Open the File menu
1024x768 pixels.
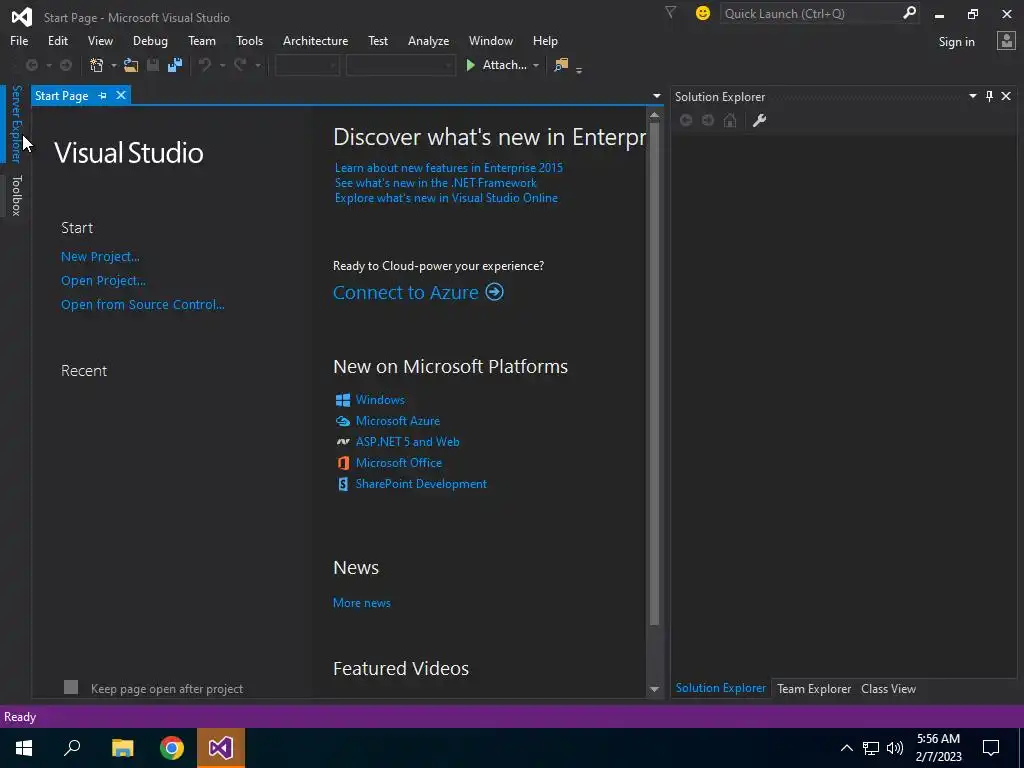pos(19,40)
